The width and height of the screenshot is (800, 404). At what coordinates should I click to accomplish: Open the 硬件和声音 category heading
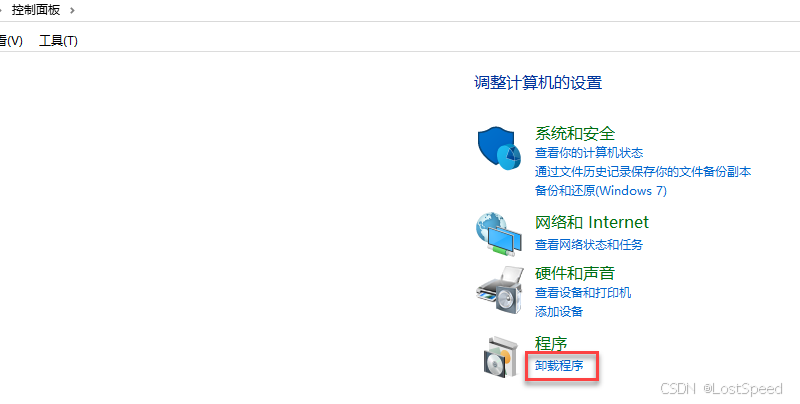[x=574, y=273]
